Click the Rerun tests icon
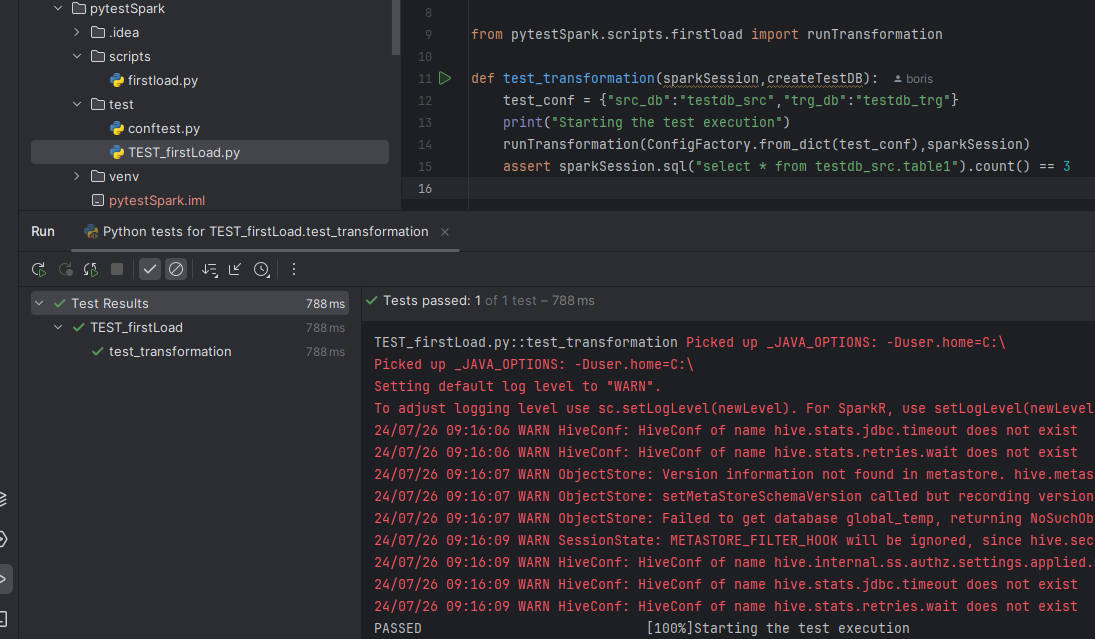Viewport: 1095px width, 639px height. tap(39, 269)
